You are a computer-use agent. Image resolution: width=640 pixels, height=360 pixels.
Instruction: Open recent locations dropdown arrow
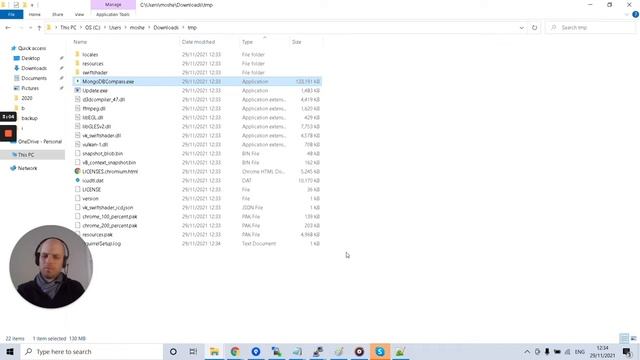point(30,27)
